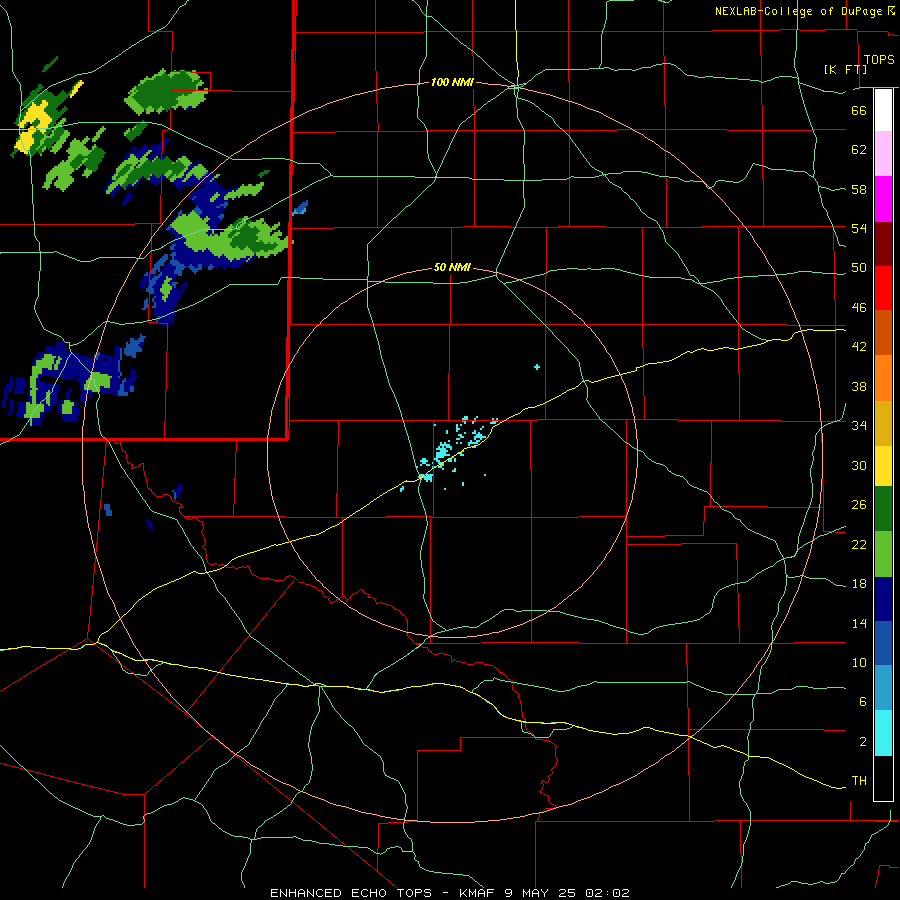900x900 pixels.
Task: Select the "38" scale value
Action: [x=859, y=386]
